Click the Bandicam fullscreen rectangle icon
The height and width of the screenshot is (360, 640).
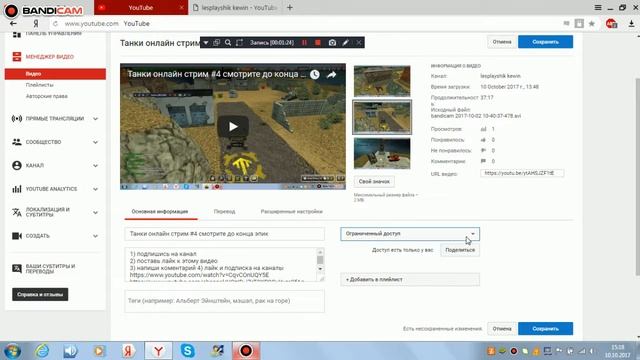(240, 42)
